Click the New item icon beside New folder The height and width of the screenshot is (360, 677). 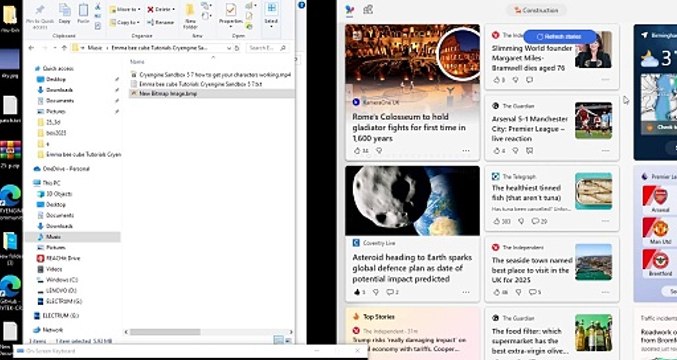pyautogui.click(x=206, y=6)
